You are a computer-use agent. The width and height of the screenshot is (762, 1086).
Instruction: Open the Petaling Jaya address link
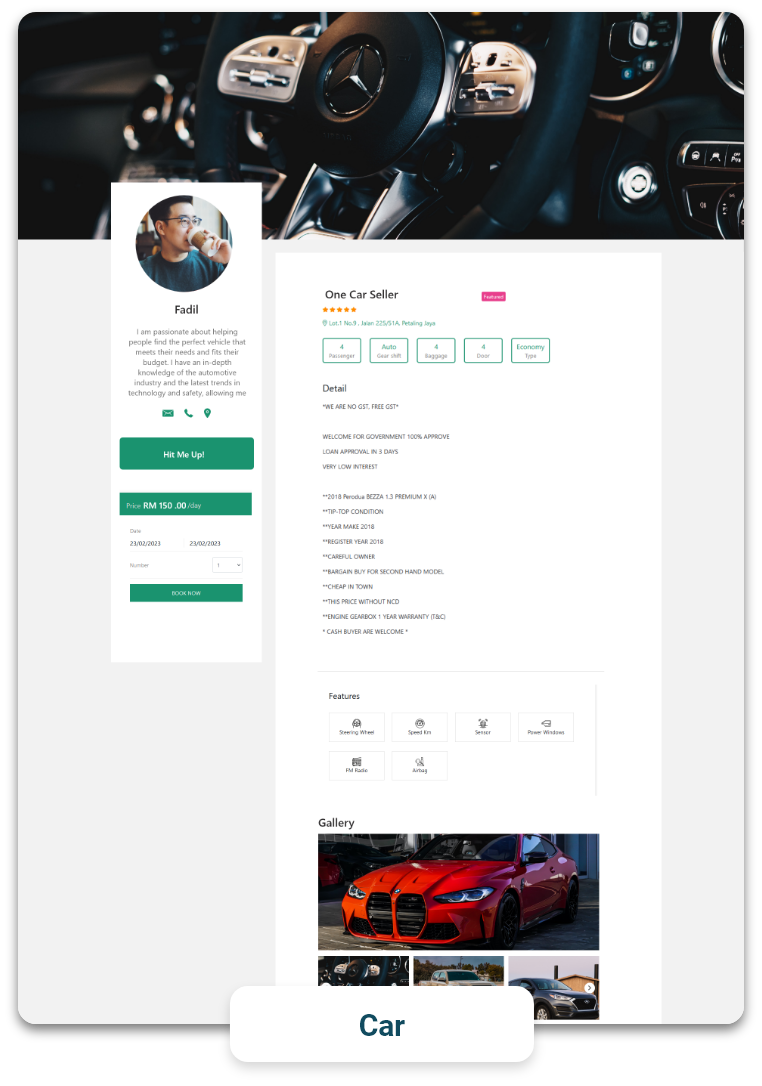(x=379, y=323)
